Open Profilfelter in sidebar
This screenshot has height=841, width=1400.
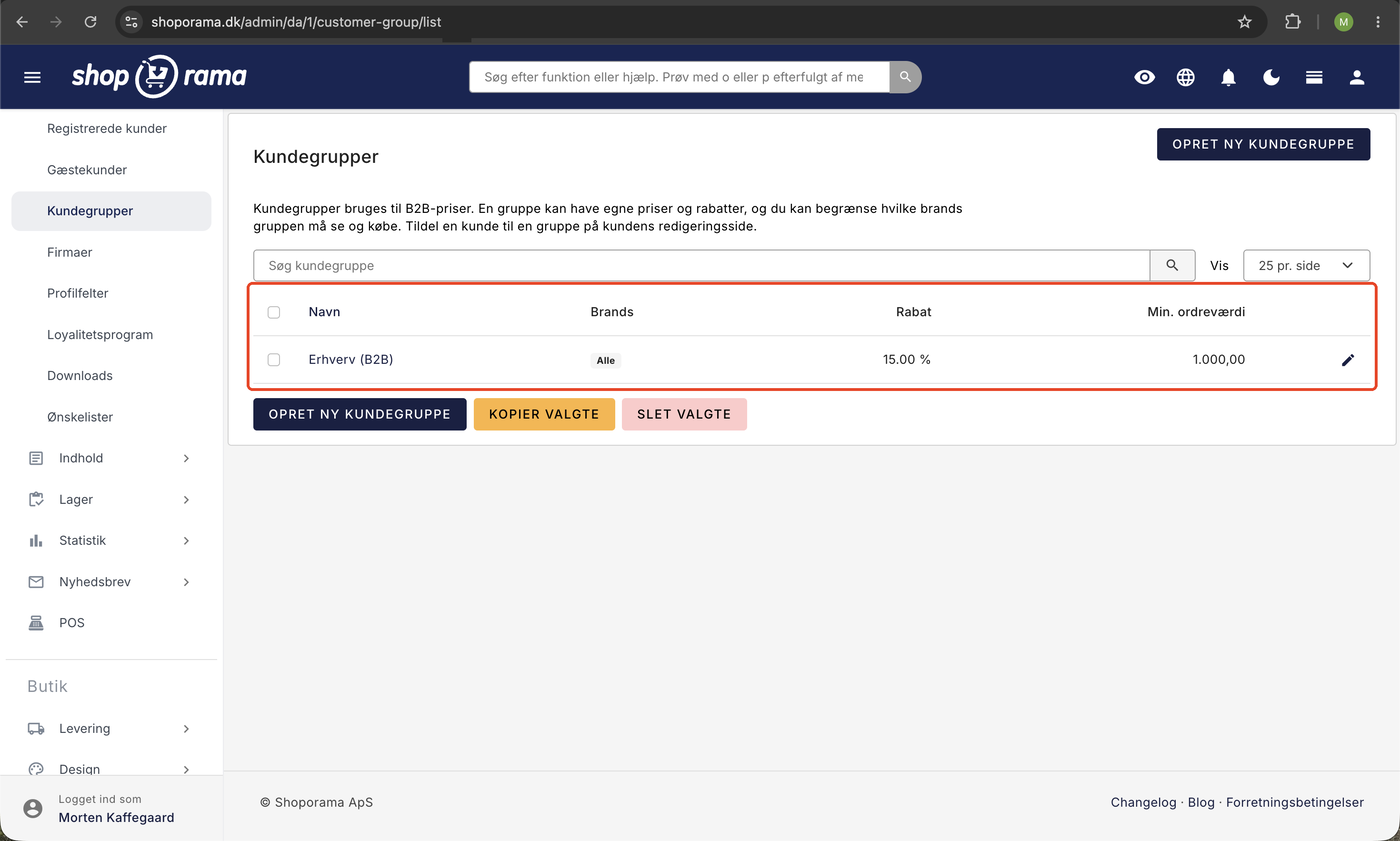click(78, 293)
